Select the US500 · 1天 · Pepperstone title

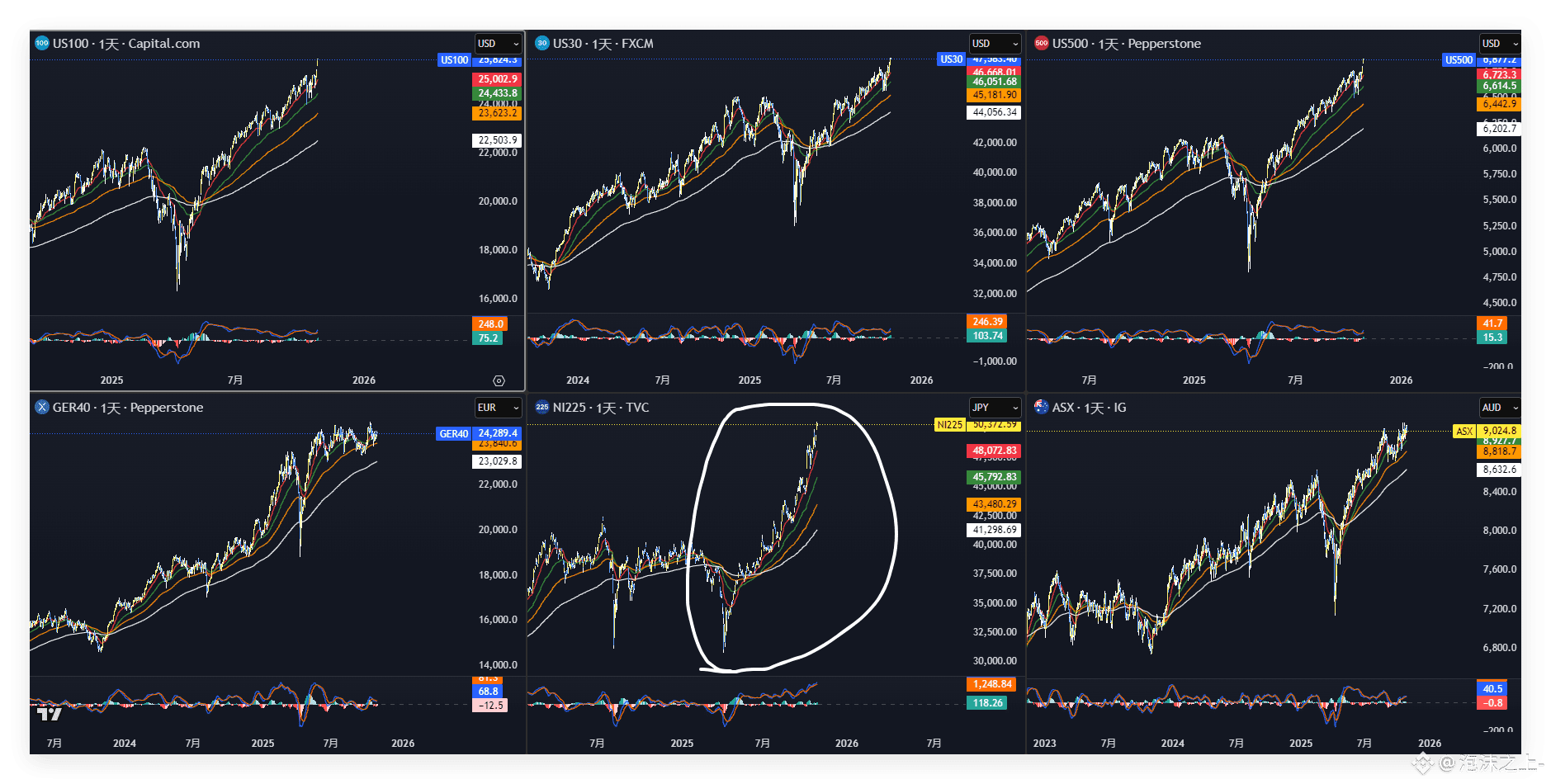pyautogui.click(x=1127, y=44)
